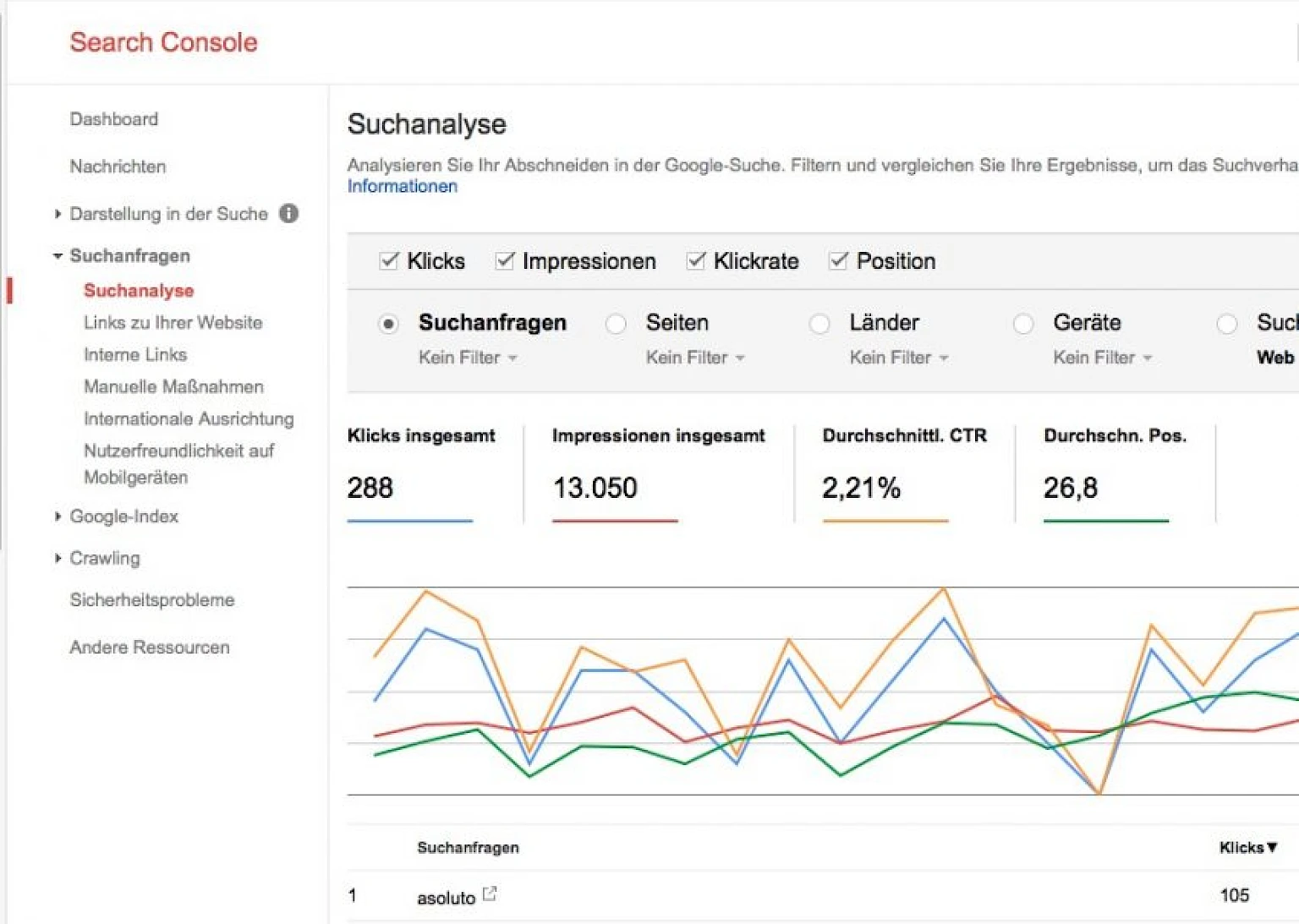Choose the Länder radio button

tap(819, 324)
